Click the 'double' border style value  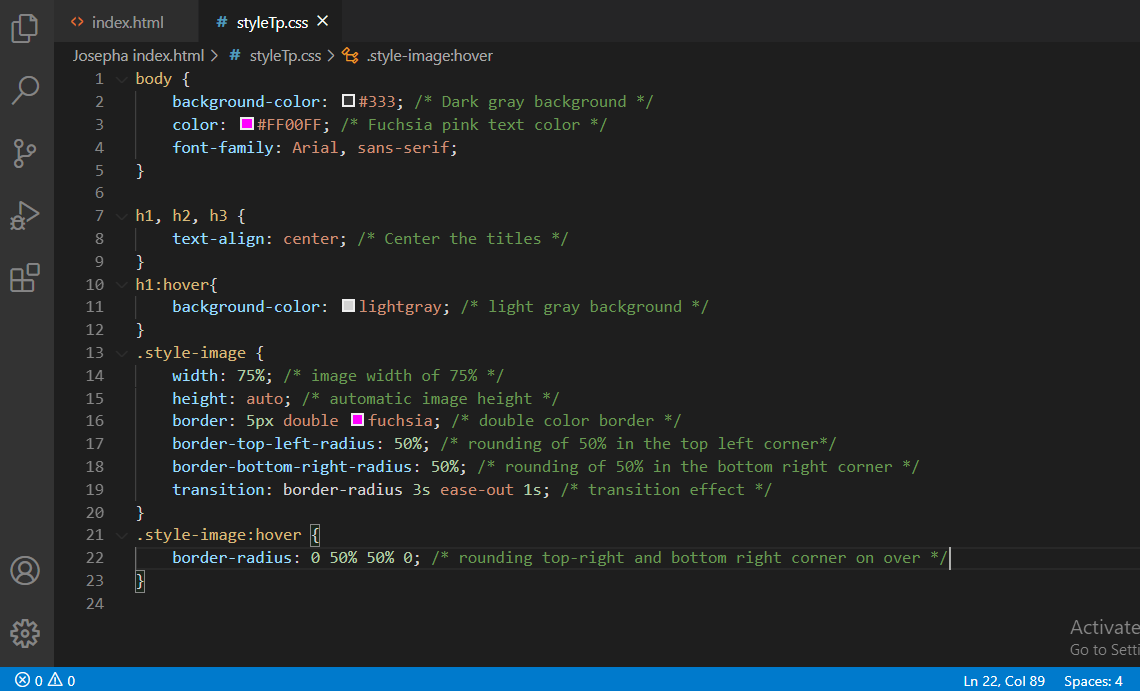pyautogui.click(x=310, y=421)
